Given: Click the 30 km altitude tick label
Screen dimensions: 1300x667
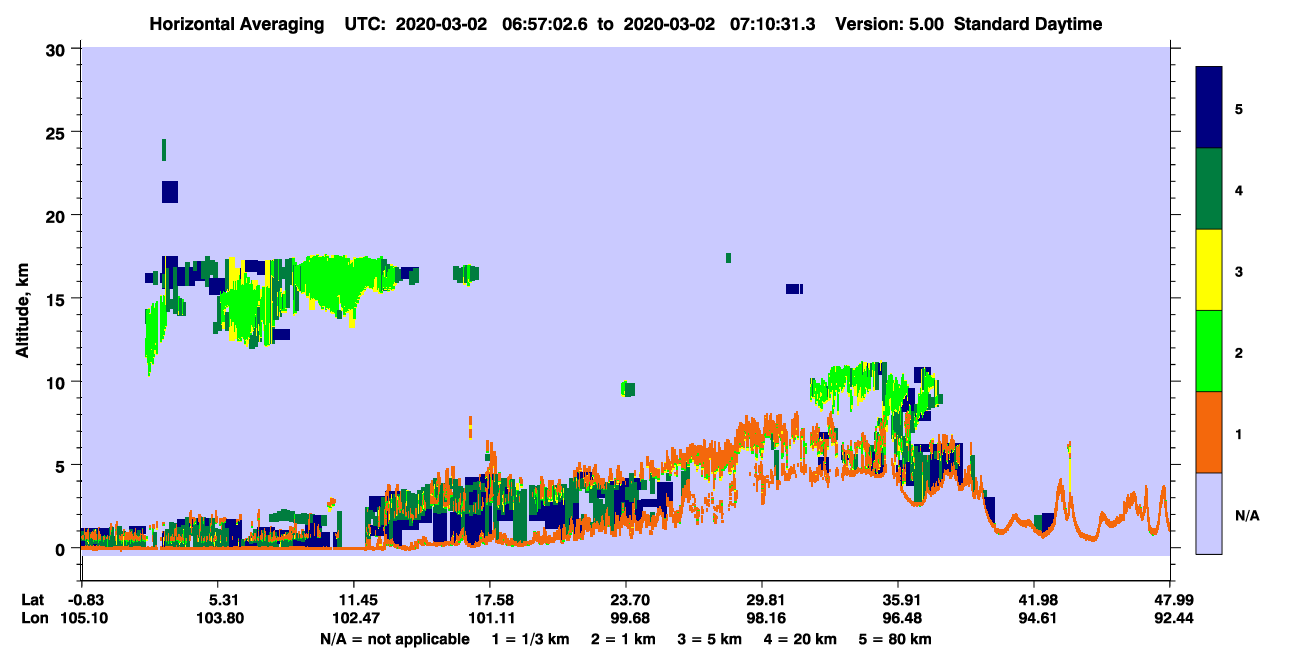Looking at the screenshot, I should click(58, 48).
